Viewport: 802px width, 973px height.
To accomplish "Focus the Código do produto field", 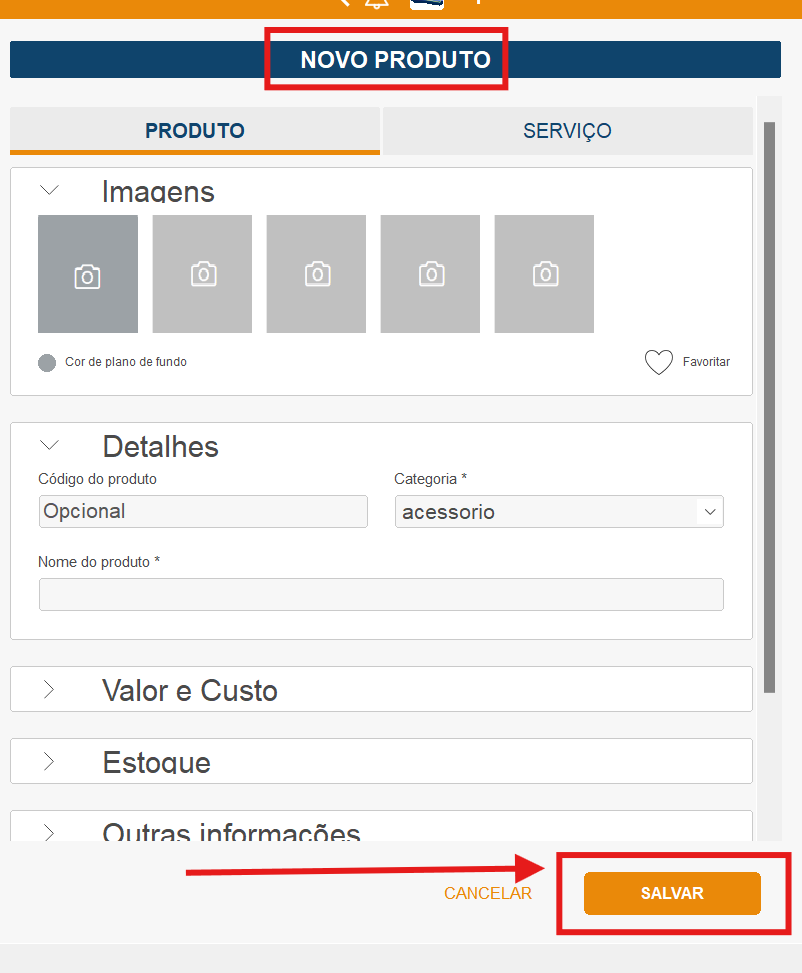I will click(203, 511).
